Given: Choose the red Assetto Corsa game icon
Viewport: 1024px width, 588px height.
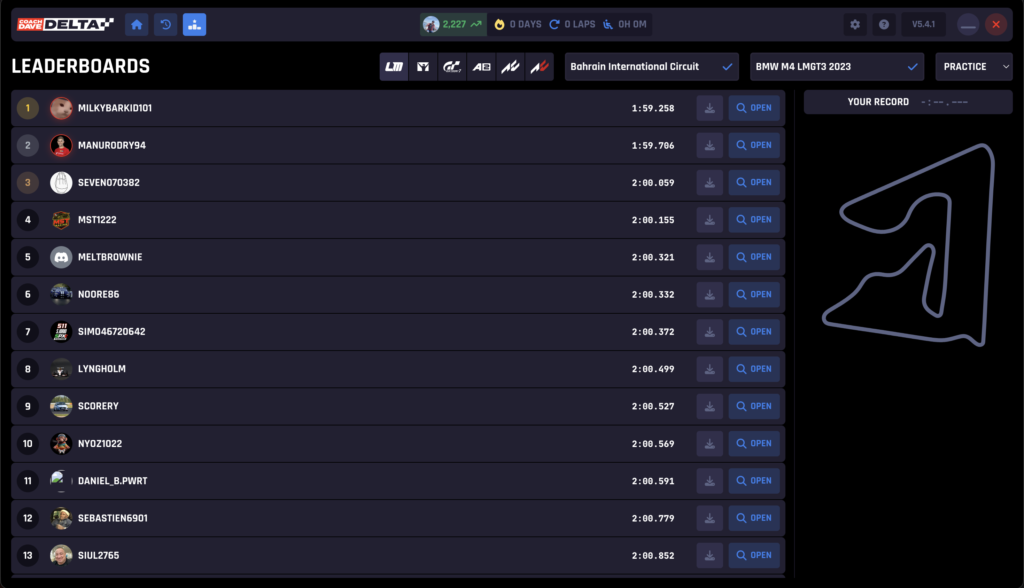Looking at the screenshot, I should click(x=539, y=67).
